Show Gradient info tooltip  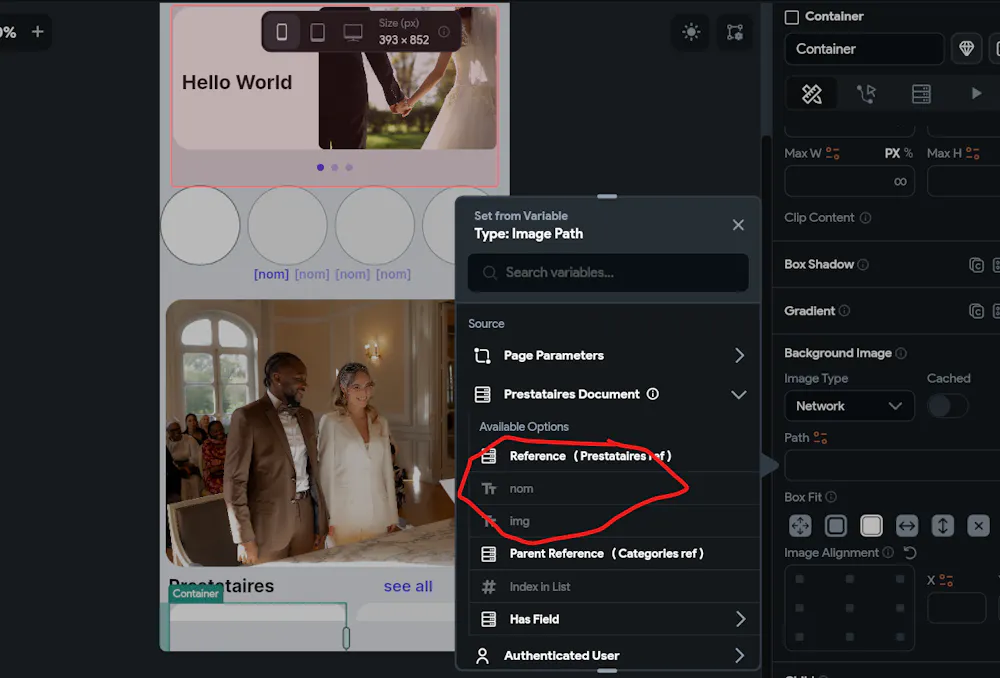pos(844,311)
